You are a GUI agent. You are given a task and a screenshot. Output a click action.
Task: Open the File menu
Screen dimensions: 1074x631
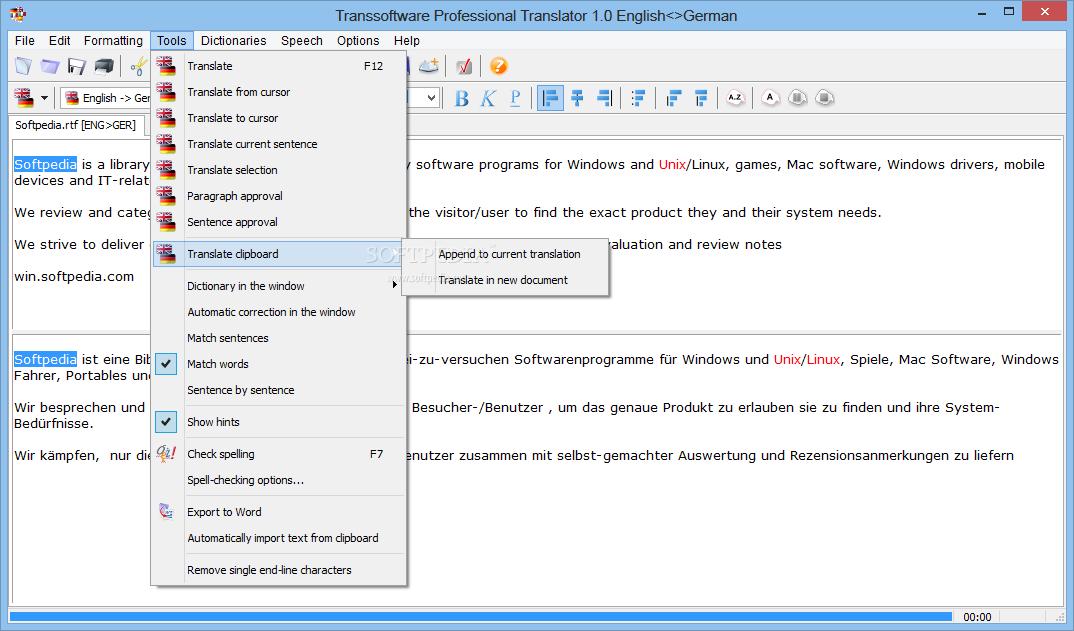25,40
